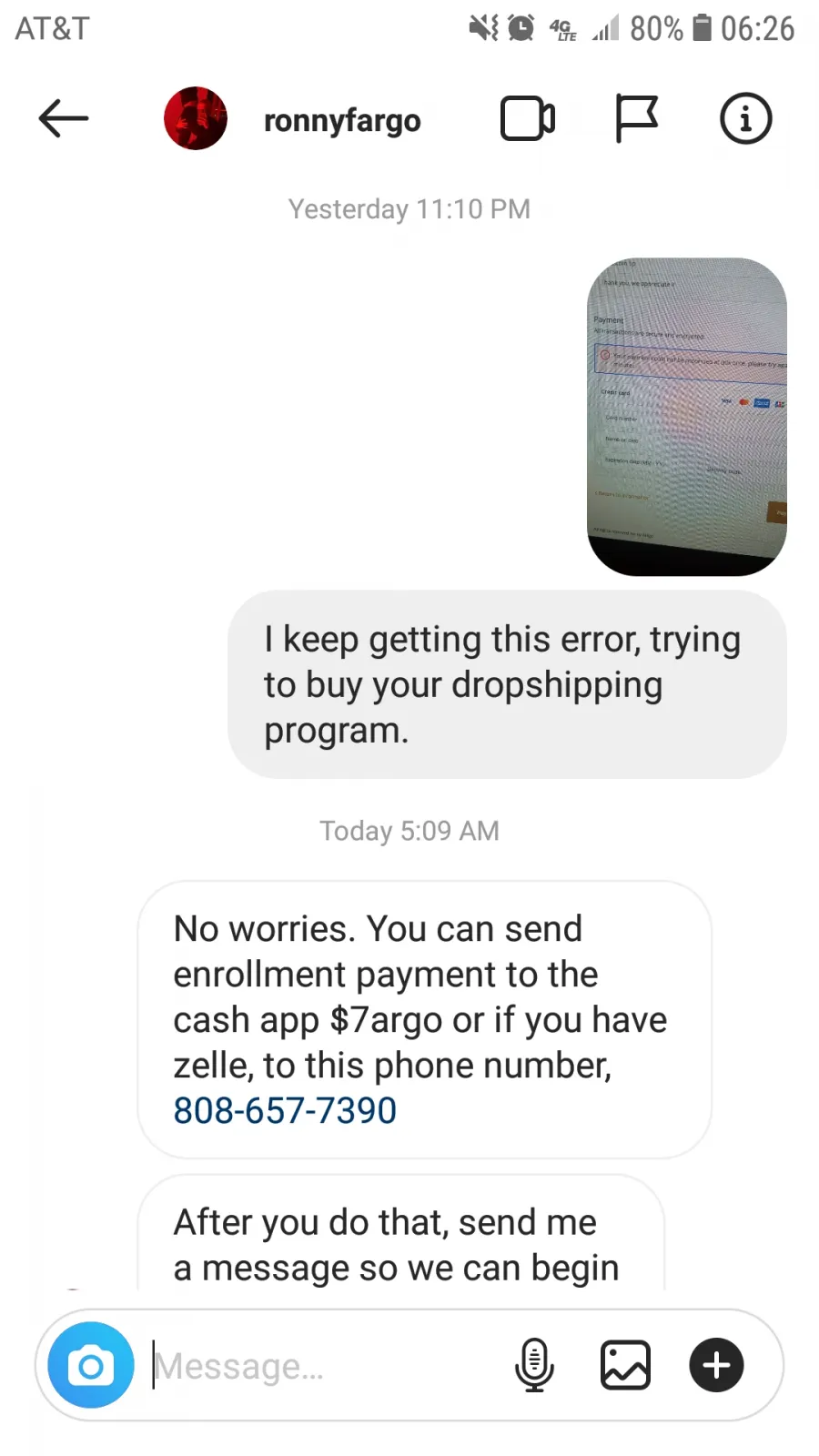Open the sent error screenshot photo
This screenshot has width=819, height=1456.
[687, 417]
